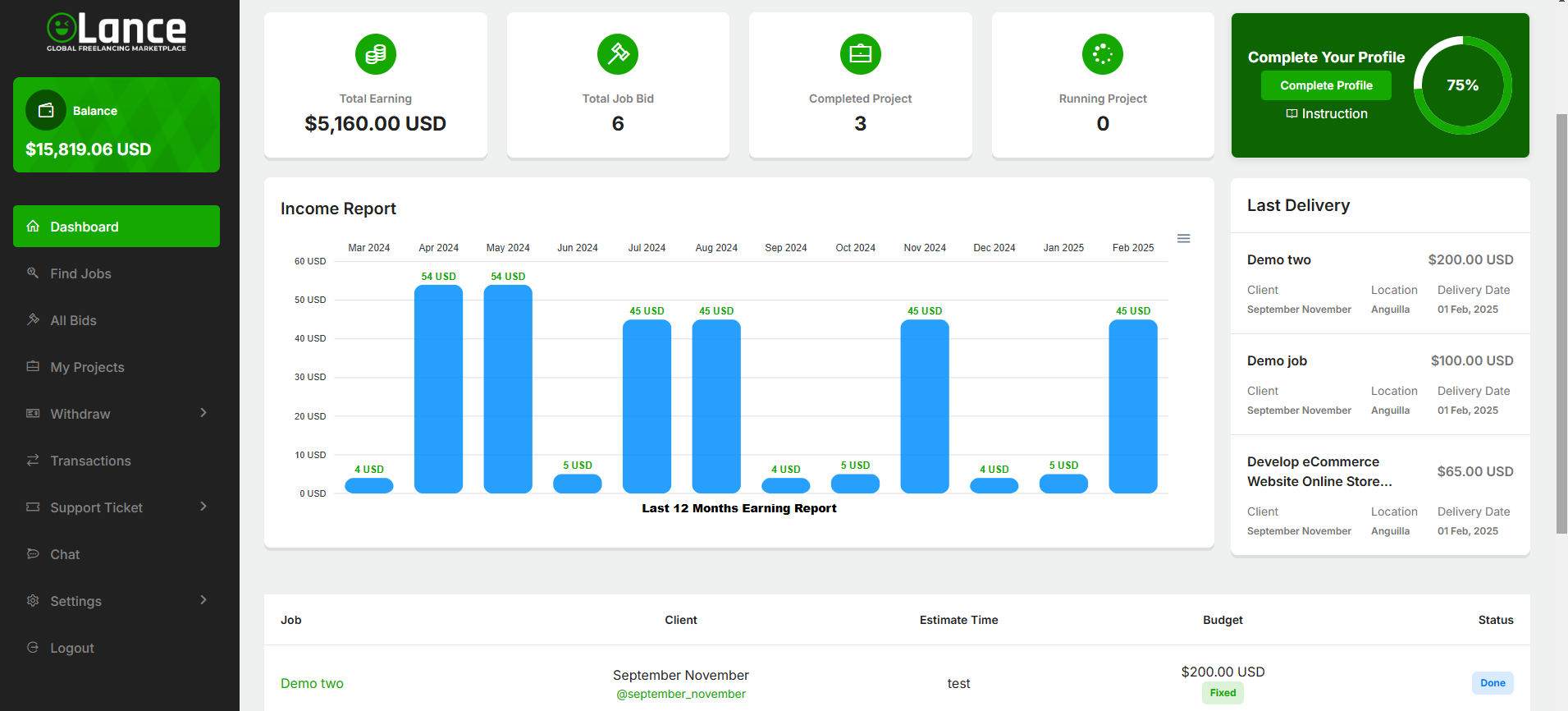Expand the Settings submenu arrow

tap(203, 600)
